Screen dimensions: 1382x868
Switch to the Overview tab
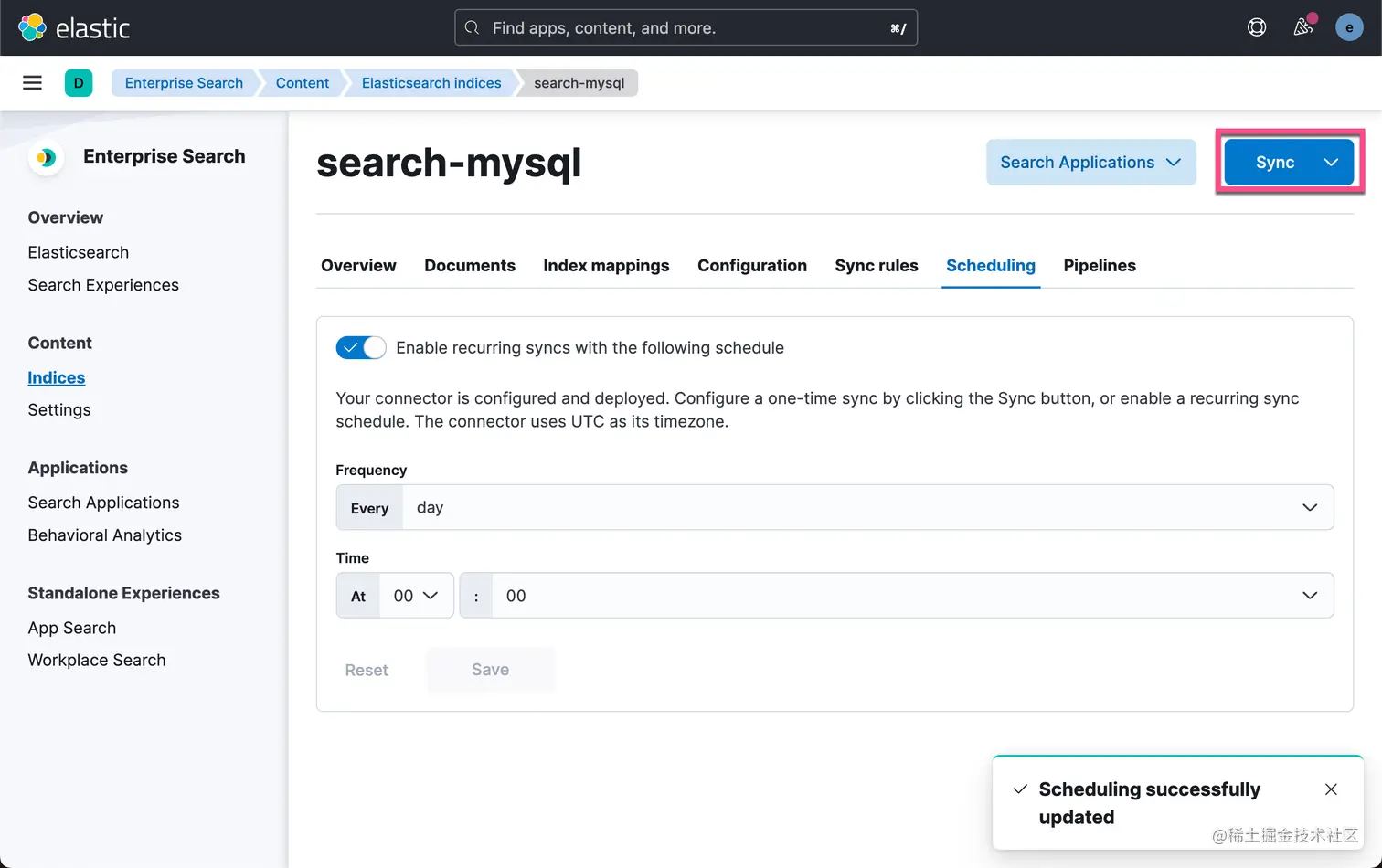(358, 266)
